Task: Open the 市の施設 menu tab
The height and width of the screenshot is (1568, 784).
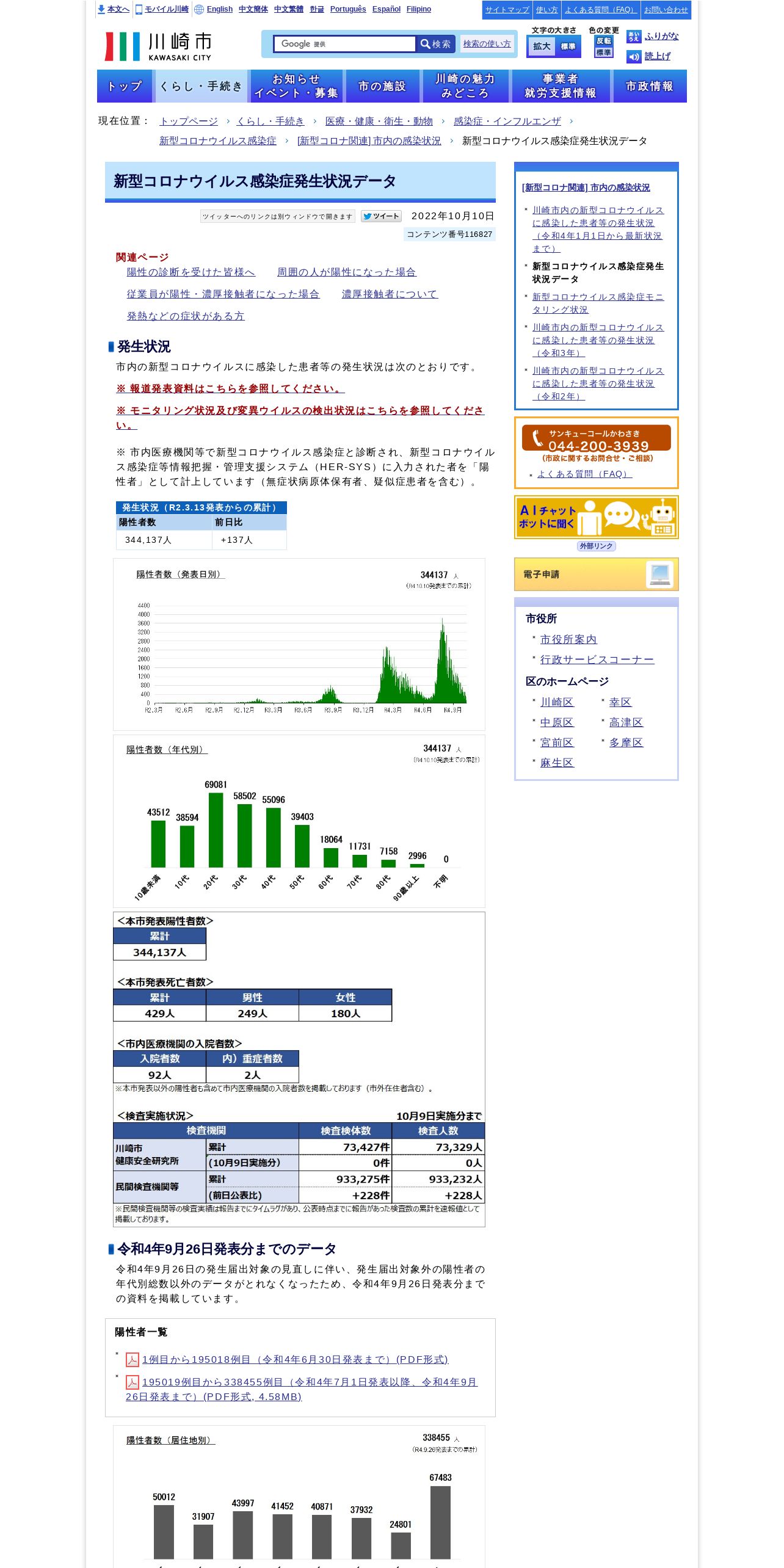Action: 382,86
